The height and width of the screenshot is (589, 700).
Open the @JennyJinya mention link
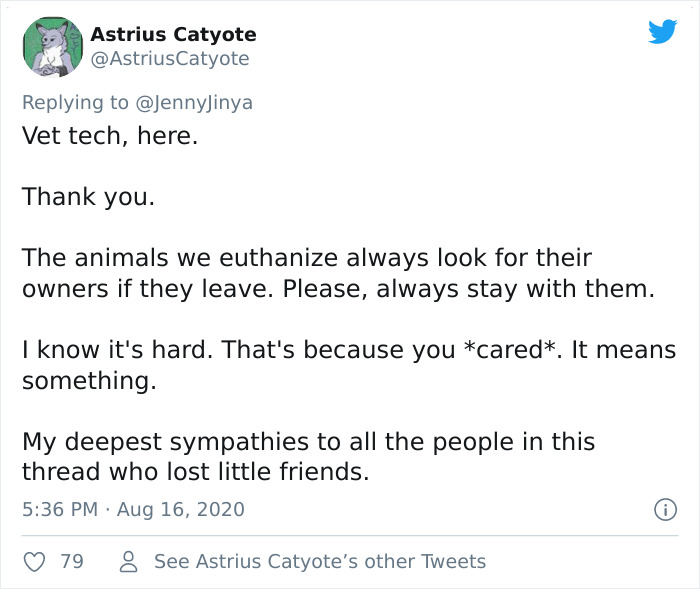(x=194, y=103)
